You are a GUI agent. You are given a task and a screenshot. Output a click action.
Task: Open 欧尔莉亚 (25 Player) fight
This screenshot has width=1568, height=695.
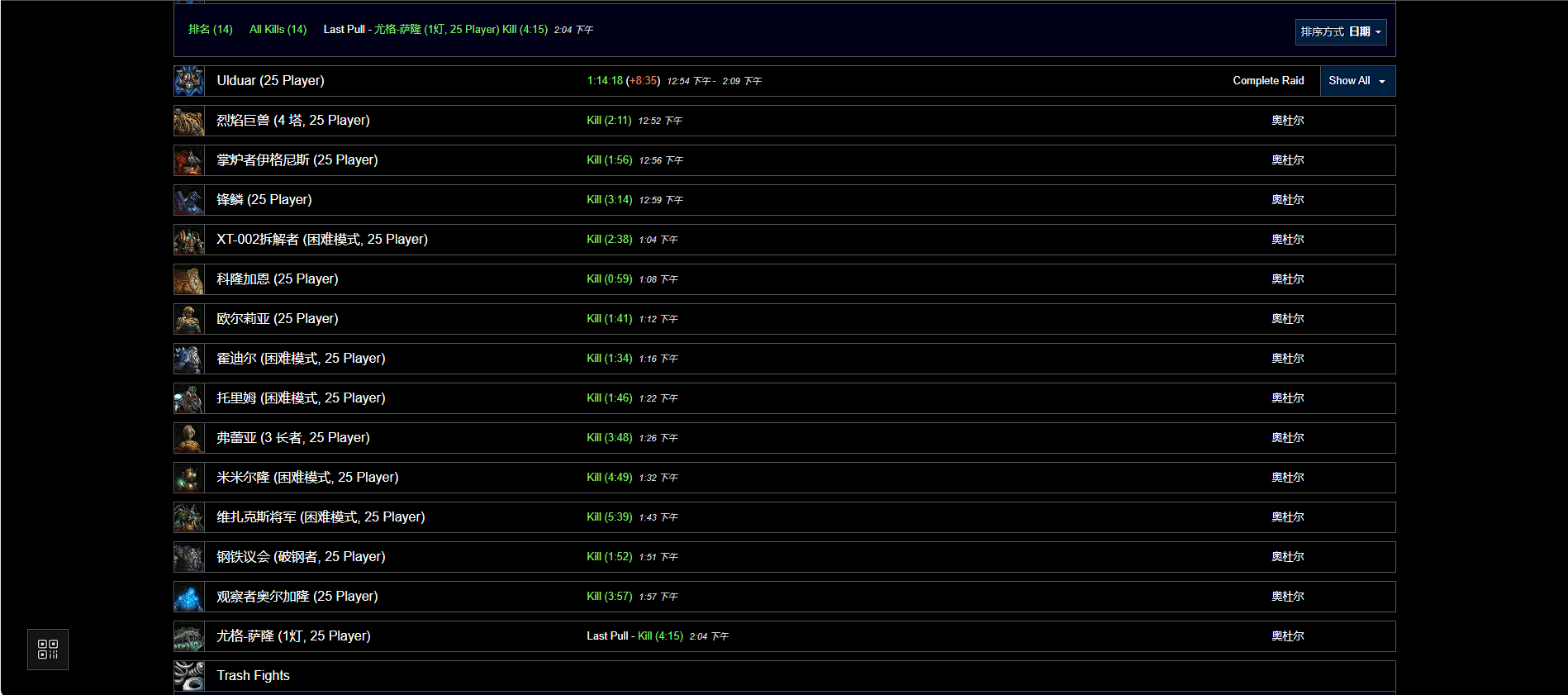[278, 319]
